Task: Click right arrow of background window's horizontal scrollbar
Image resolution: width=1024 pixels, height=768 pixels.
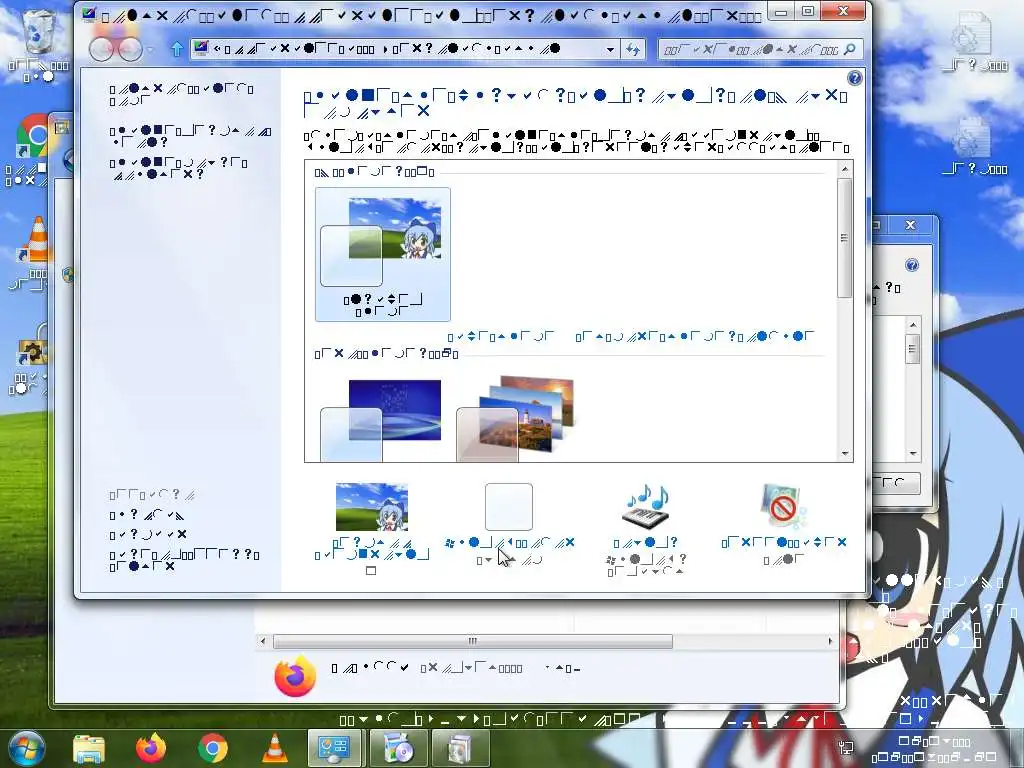Action: [830, 641]
